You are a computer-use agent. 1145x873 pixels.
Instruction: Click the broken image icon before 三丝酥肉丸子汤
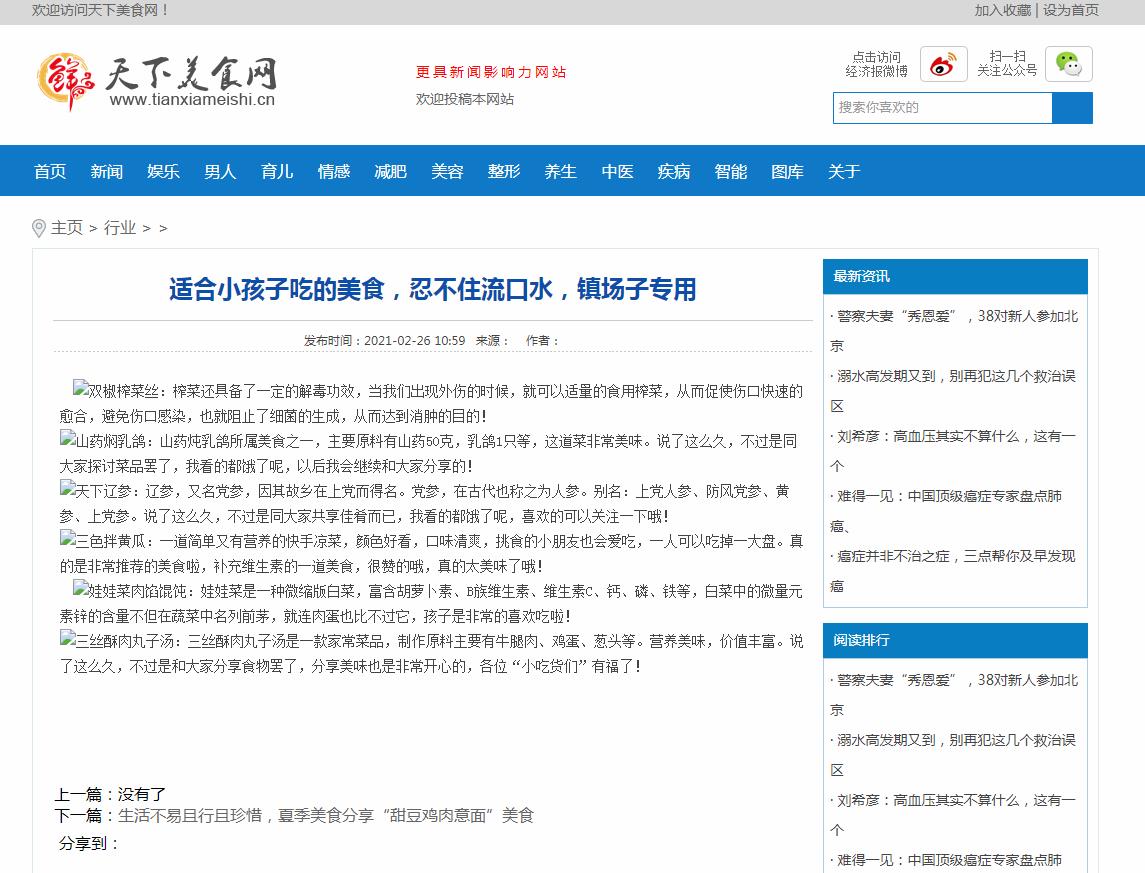tap(67, 639)
